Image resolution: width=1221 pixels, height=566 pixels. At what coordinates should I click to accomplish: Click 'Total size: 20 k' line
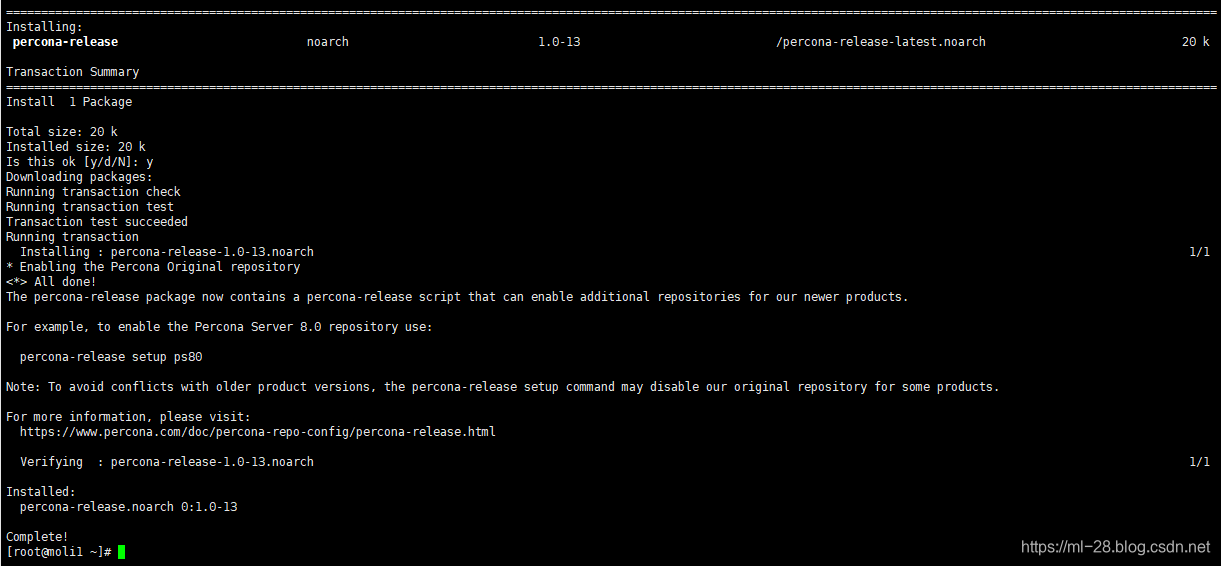point(62,132)
